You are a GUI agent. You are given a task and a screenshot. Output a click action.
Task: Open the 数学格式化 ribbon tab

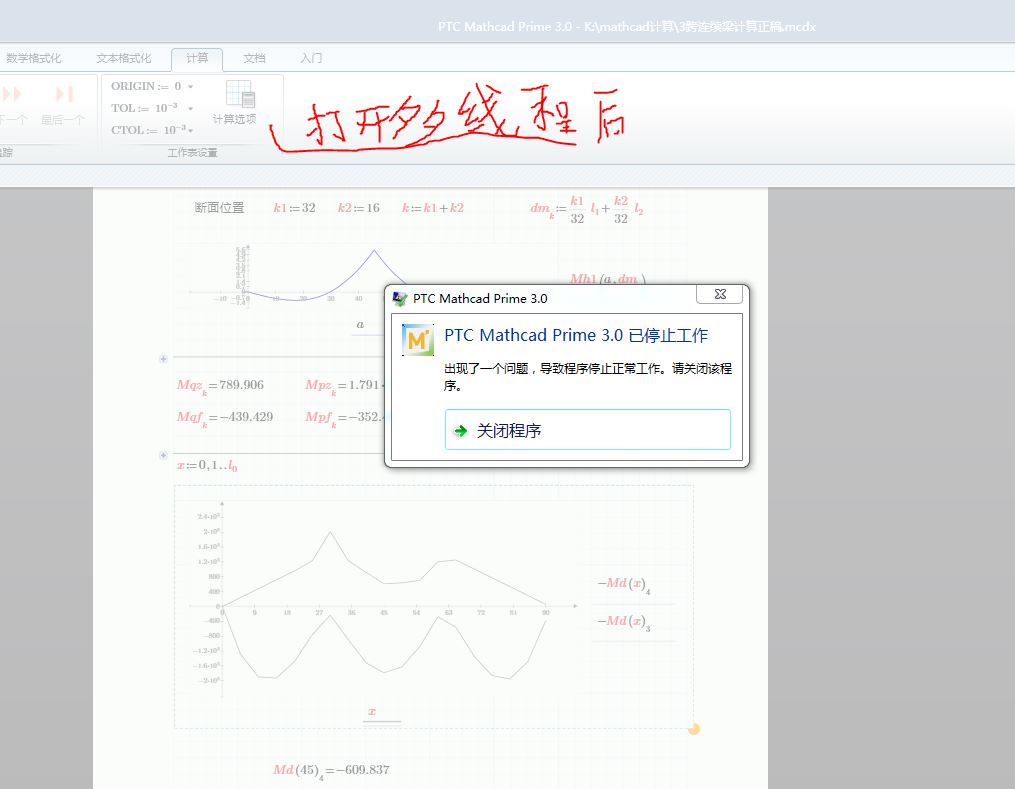click(x=34, y=58)
